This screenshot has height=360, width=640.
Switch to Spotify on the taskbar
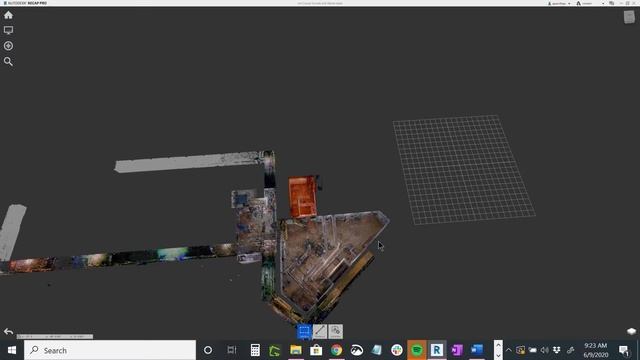click(x=417, y=350)
